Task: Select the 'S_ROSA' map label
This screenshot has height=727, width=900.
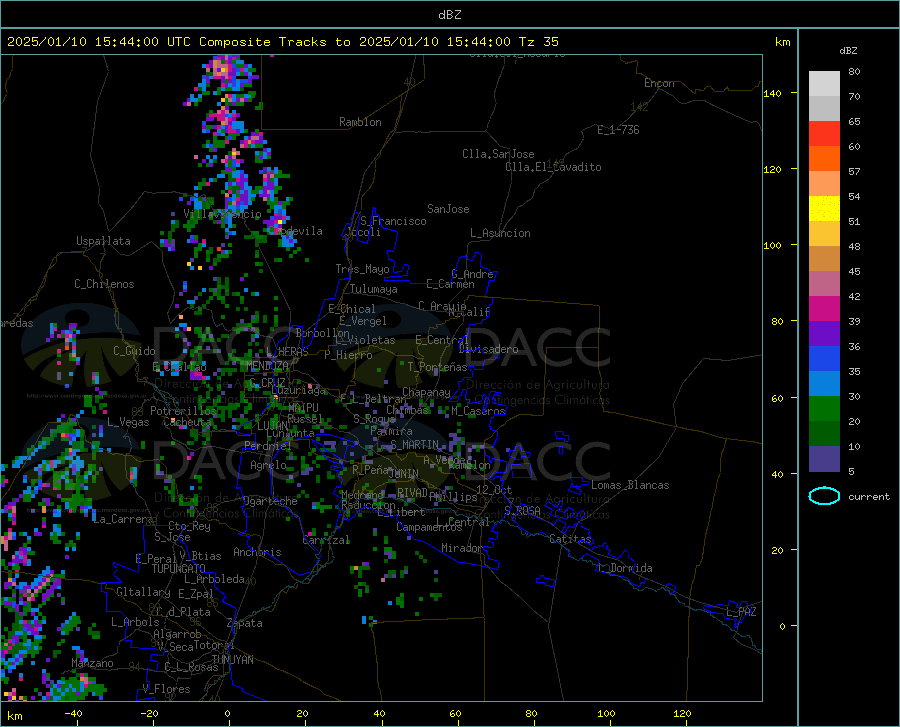Action: (522, 510)
